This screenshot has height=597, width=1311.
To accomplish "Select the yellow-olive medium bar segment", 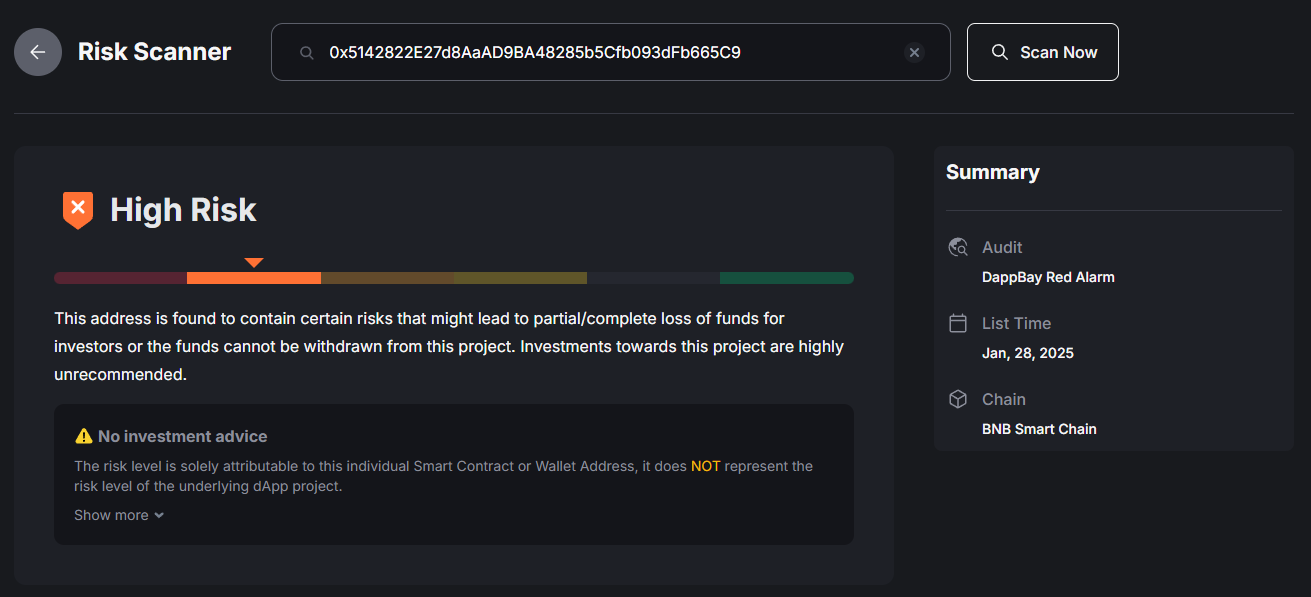I will coord(520,278).
